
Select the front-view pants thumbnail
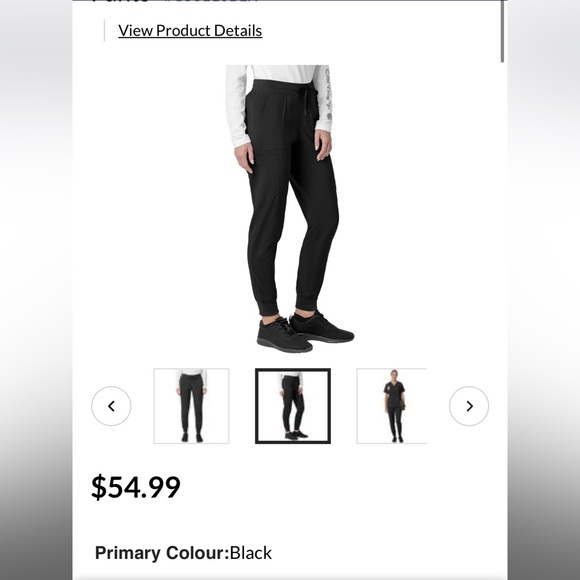tap(192, 406)
